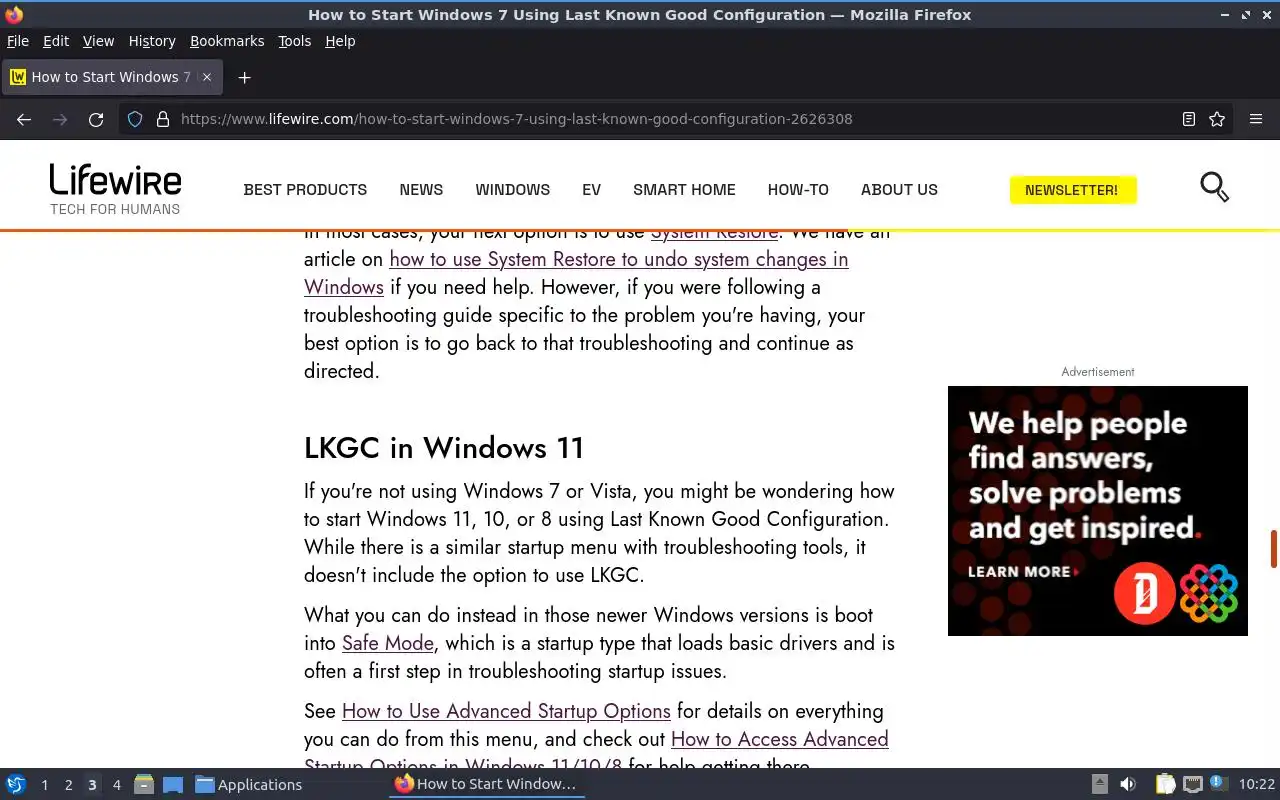Open the NEWS navigation item

(421, 190)
